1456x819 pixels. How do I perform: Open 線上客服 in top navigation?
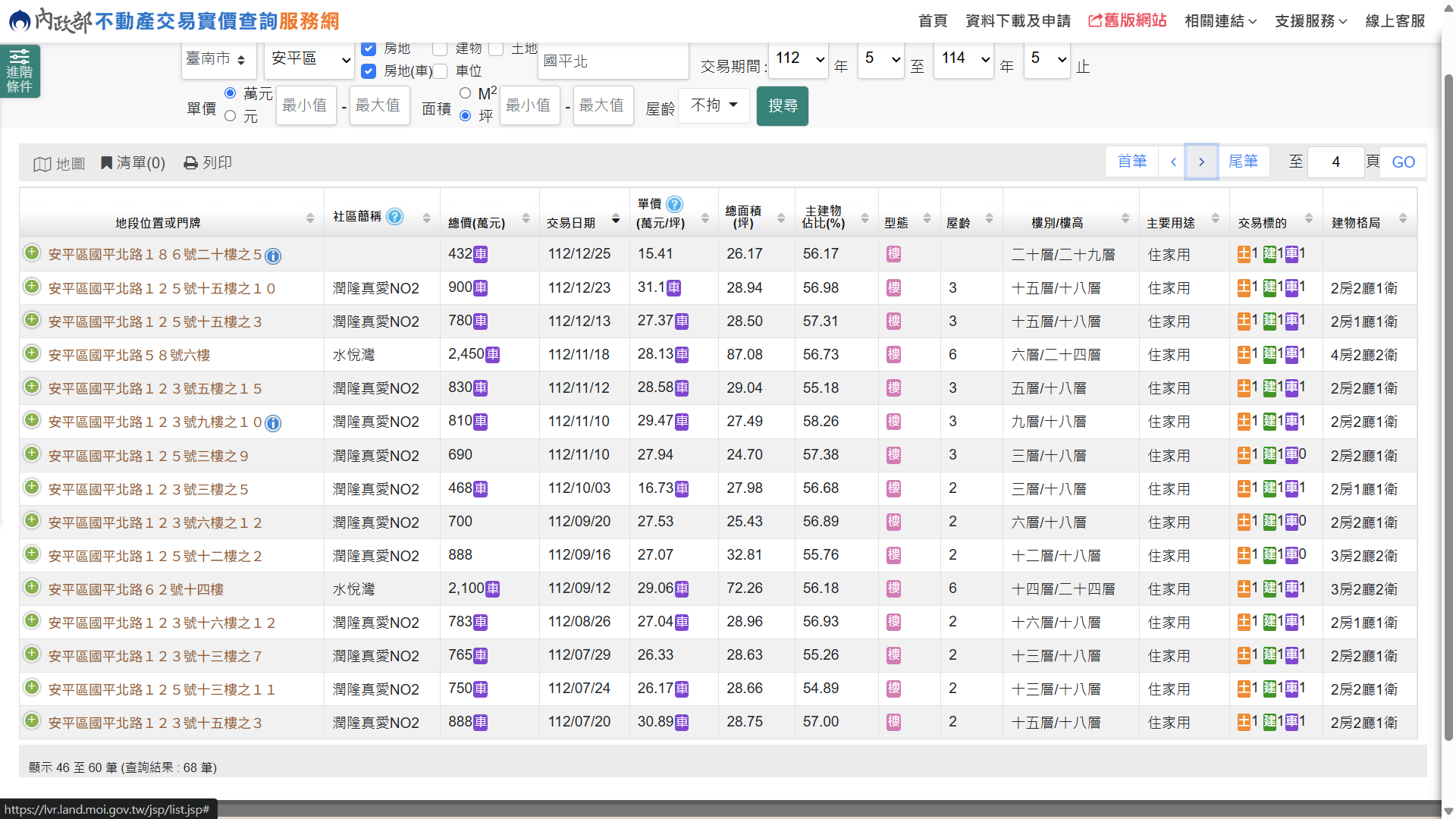1395,21
